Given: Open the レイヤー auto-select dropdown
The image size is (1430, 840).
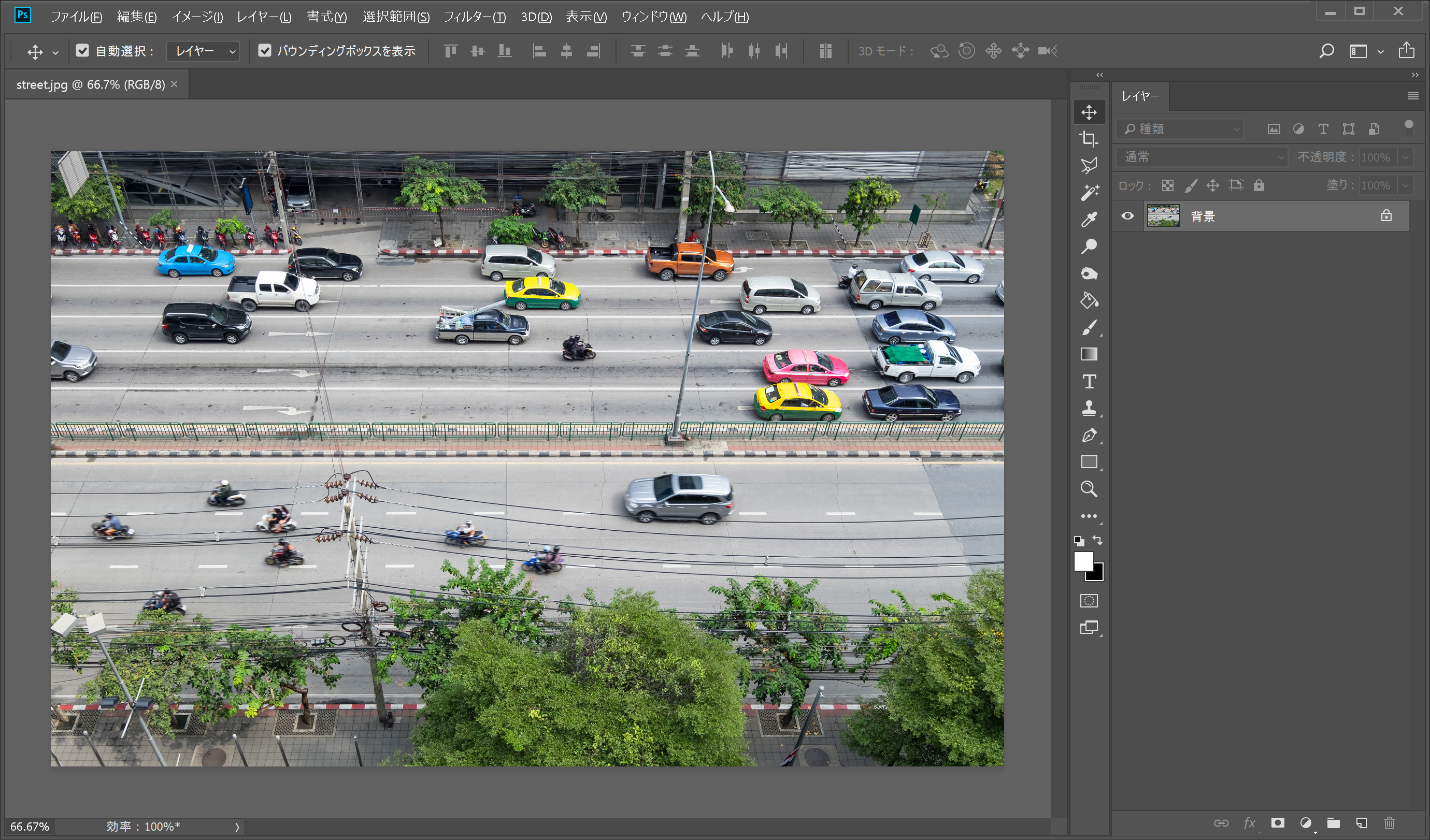Looking at the screenshot, I should click(203, 51).
